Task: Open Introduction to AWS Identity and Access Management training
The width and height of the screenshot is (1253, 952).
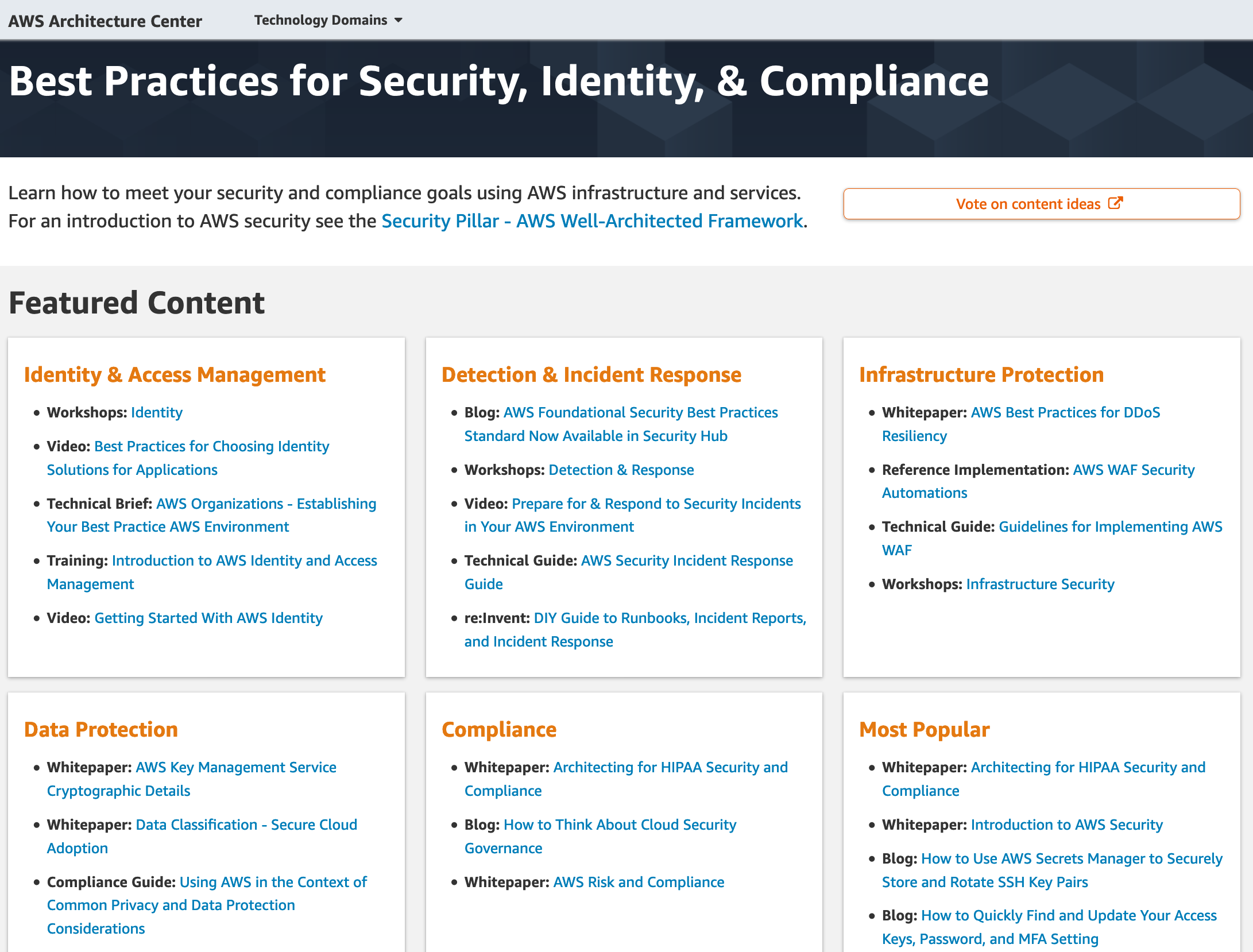Action: pyautogui.click(x=212, y=572)
